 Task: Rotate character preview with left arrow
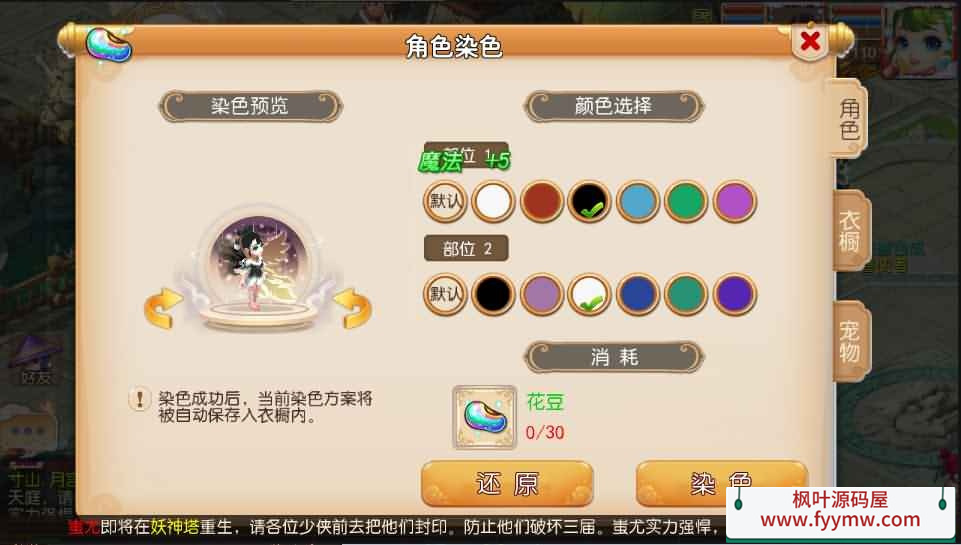tap(163, 308)
